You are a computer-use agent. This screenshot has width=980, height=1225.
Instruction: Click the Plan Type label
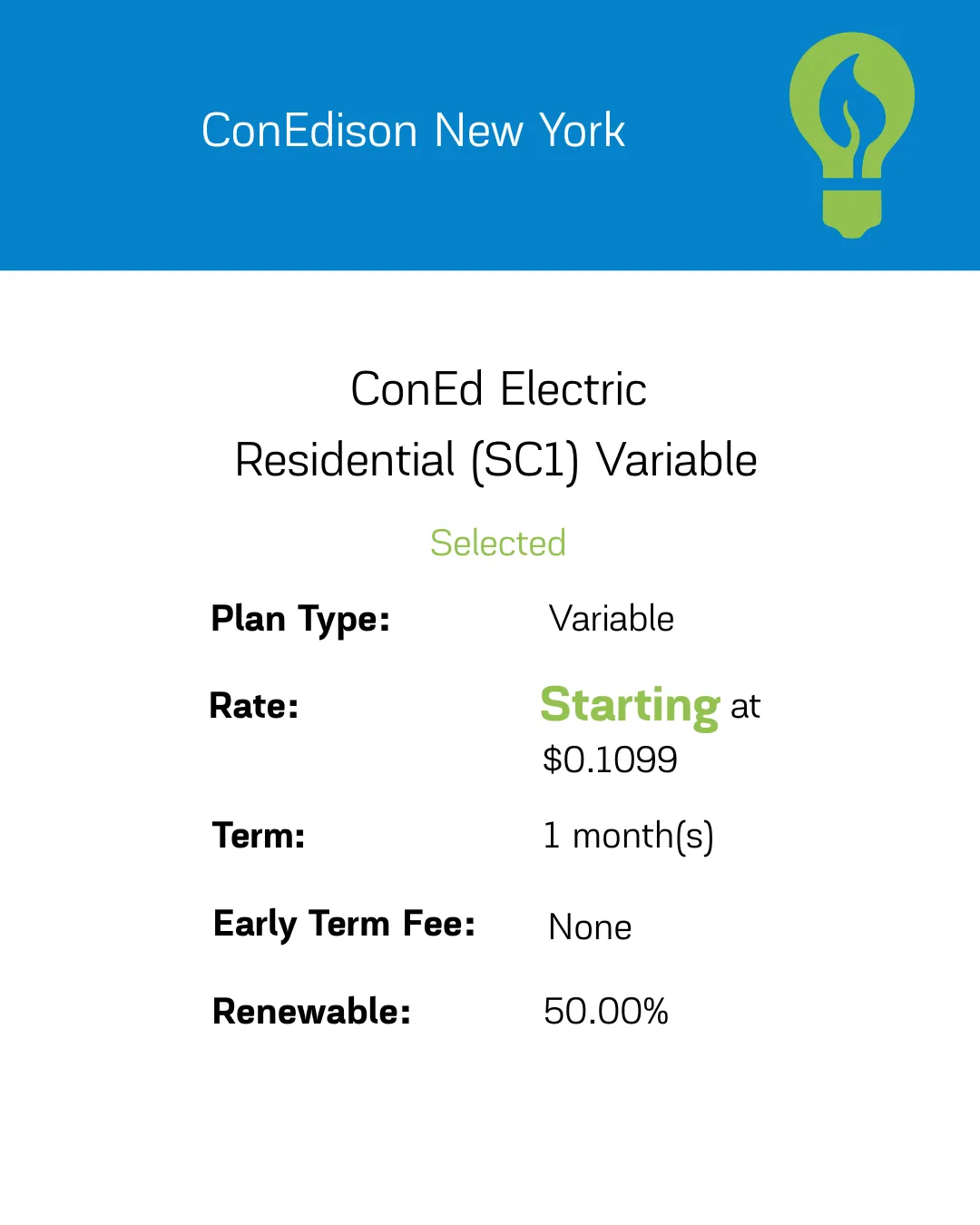pyautogui.click(x=300, y=620)
